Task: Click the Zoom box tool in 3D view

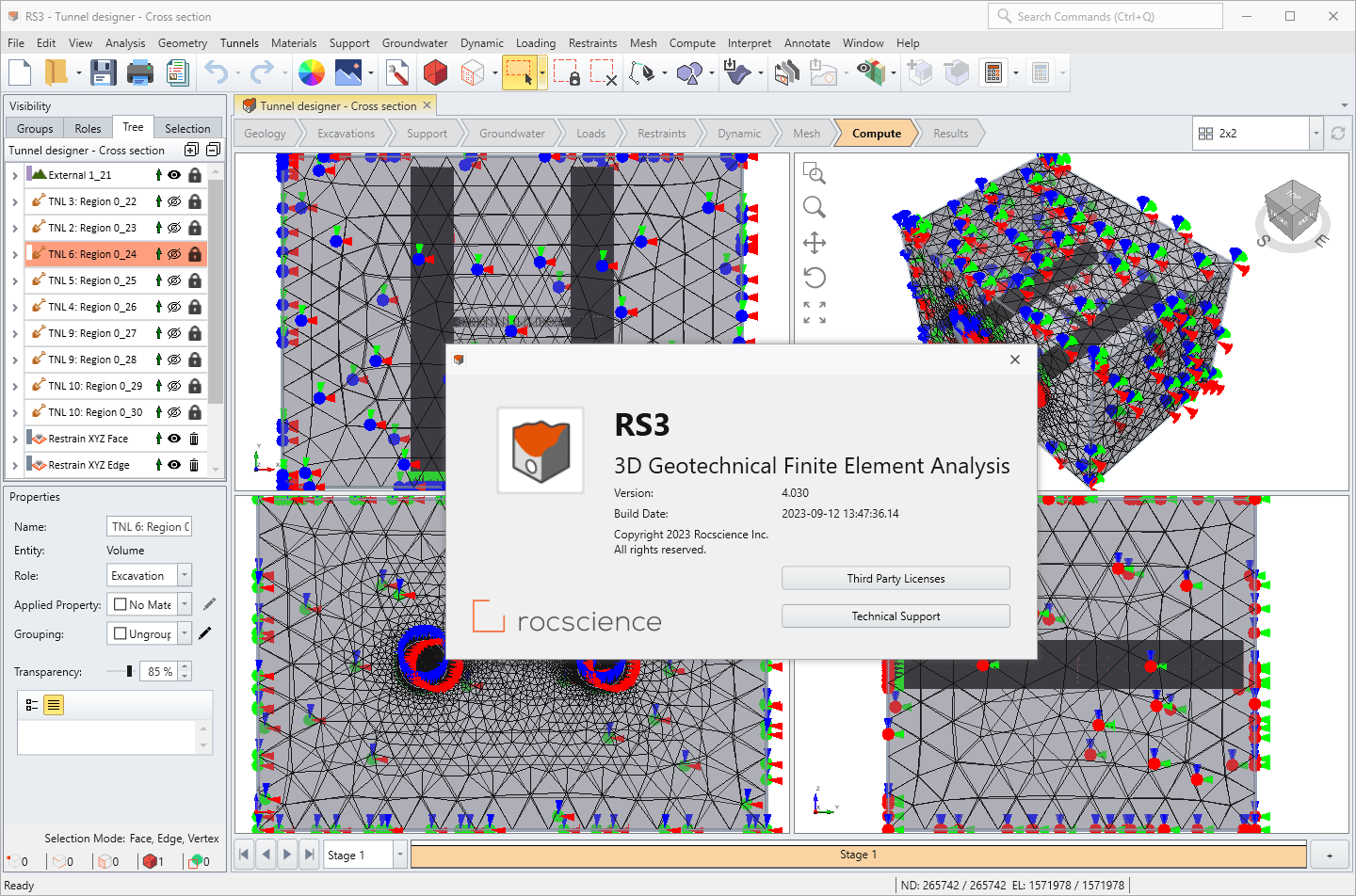Action: pos(815,173)
